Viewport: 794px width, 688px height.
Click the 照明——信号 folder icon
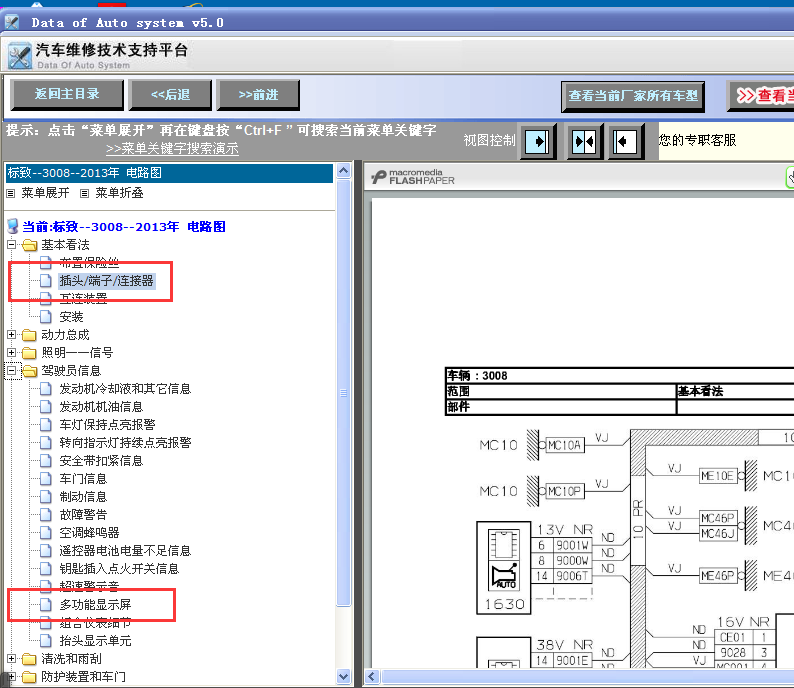pos(30,353)
